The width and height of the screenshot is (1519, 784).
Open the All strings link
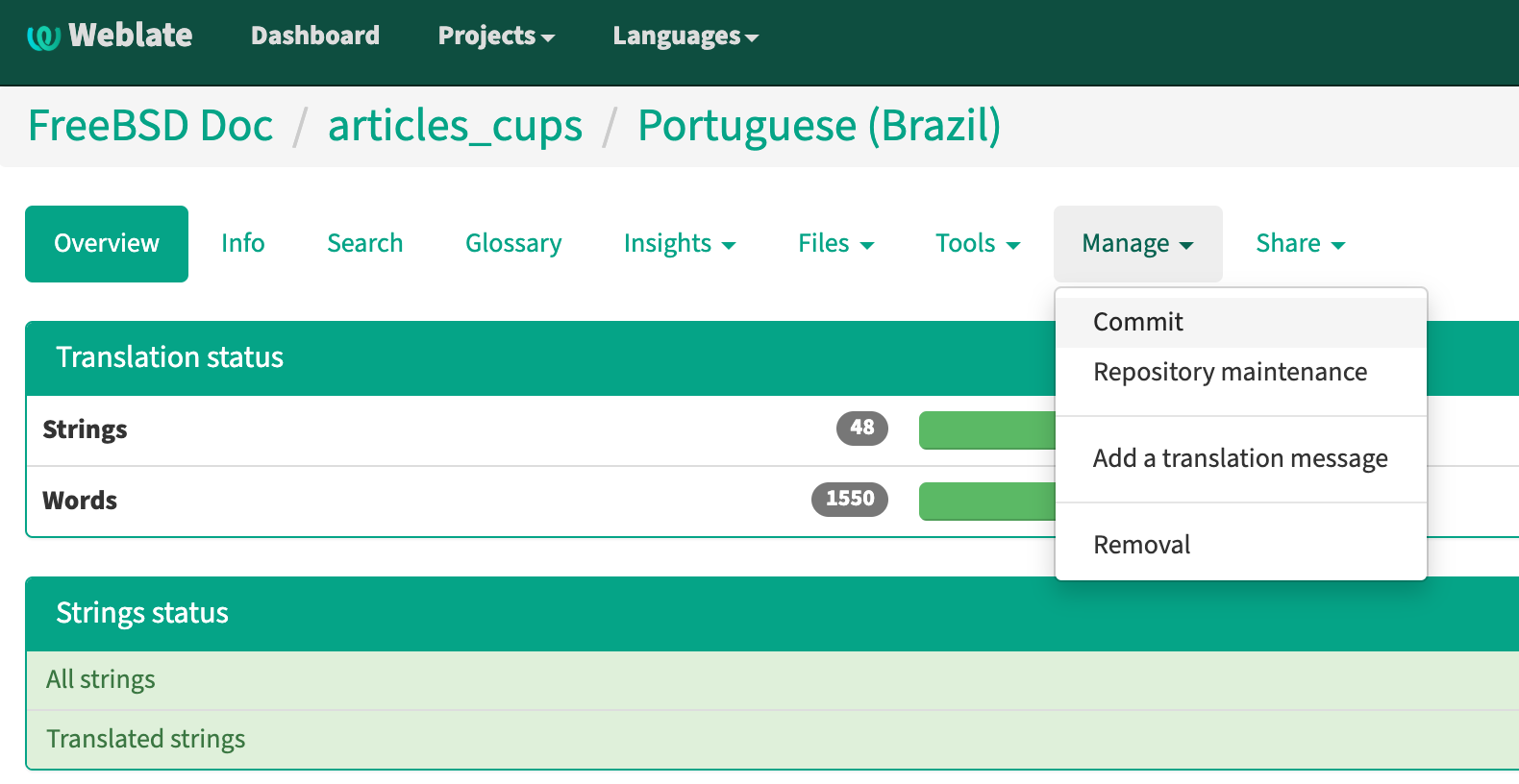tap(101, 679)
